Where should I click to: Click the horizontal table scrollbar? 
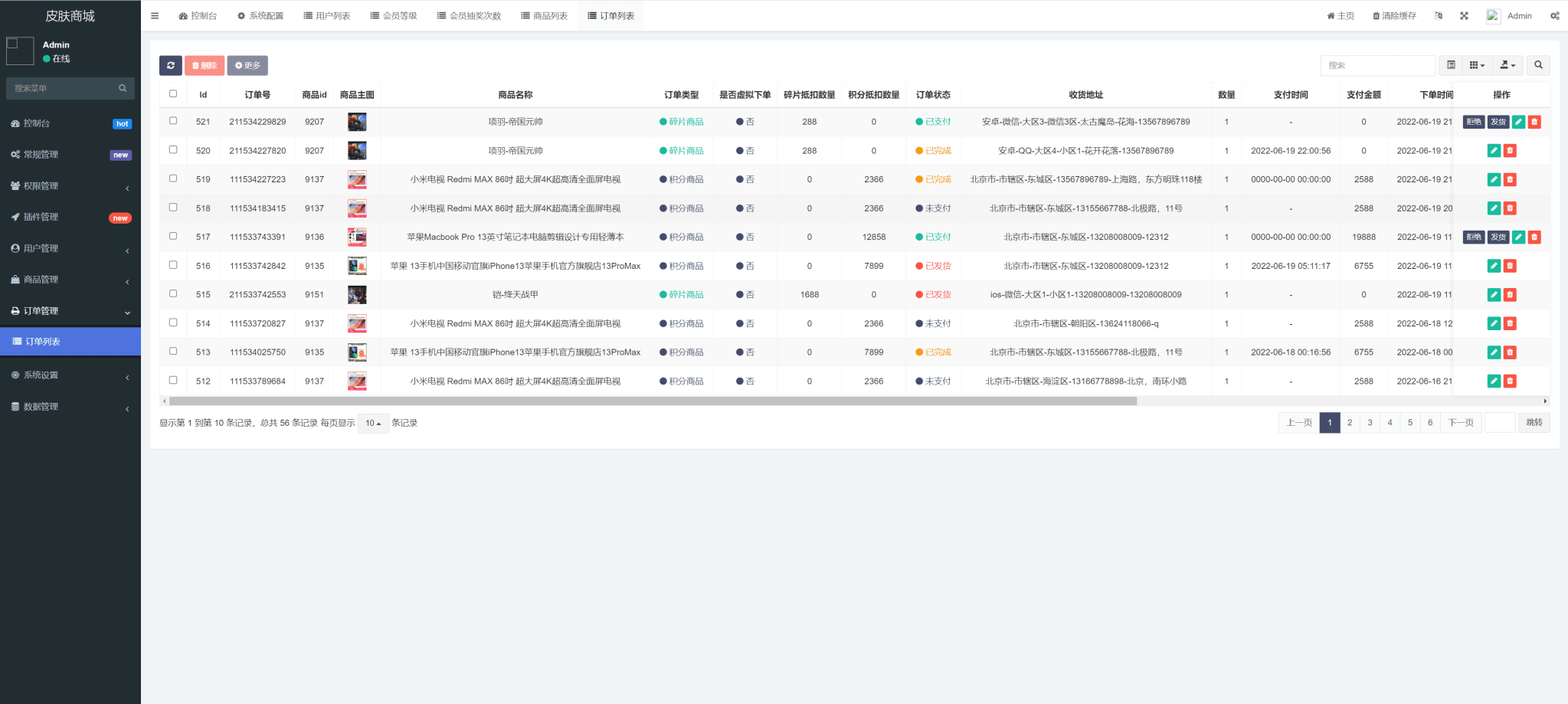653,401
